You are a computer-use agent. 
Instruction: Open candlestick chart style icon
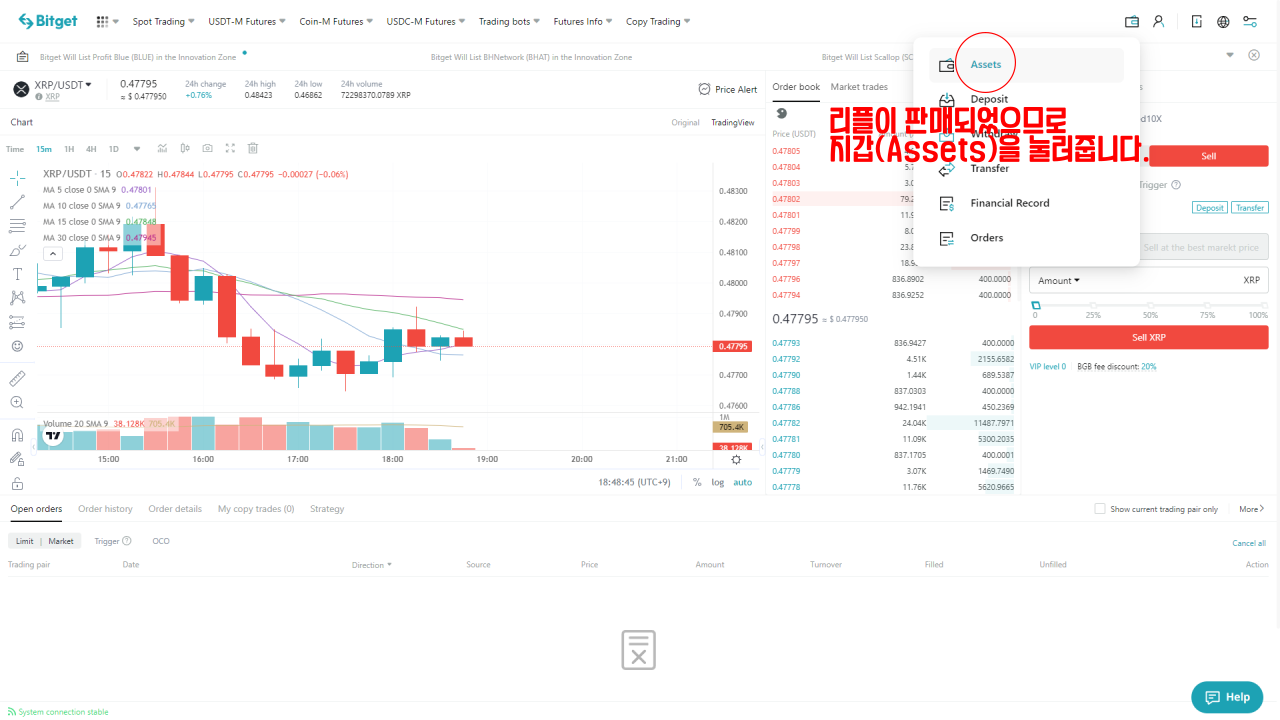click(x=185, y=149)
